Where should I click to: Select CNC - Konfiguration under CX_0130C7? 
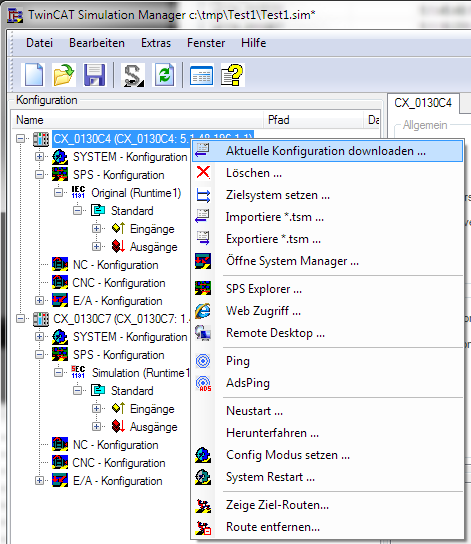pos(119,463)
